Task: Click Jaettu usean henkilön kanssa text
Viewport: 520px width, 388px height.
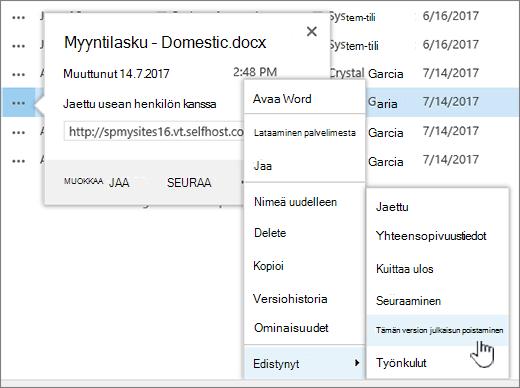Action: (140, 104)
